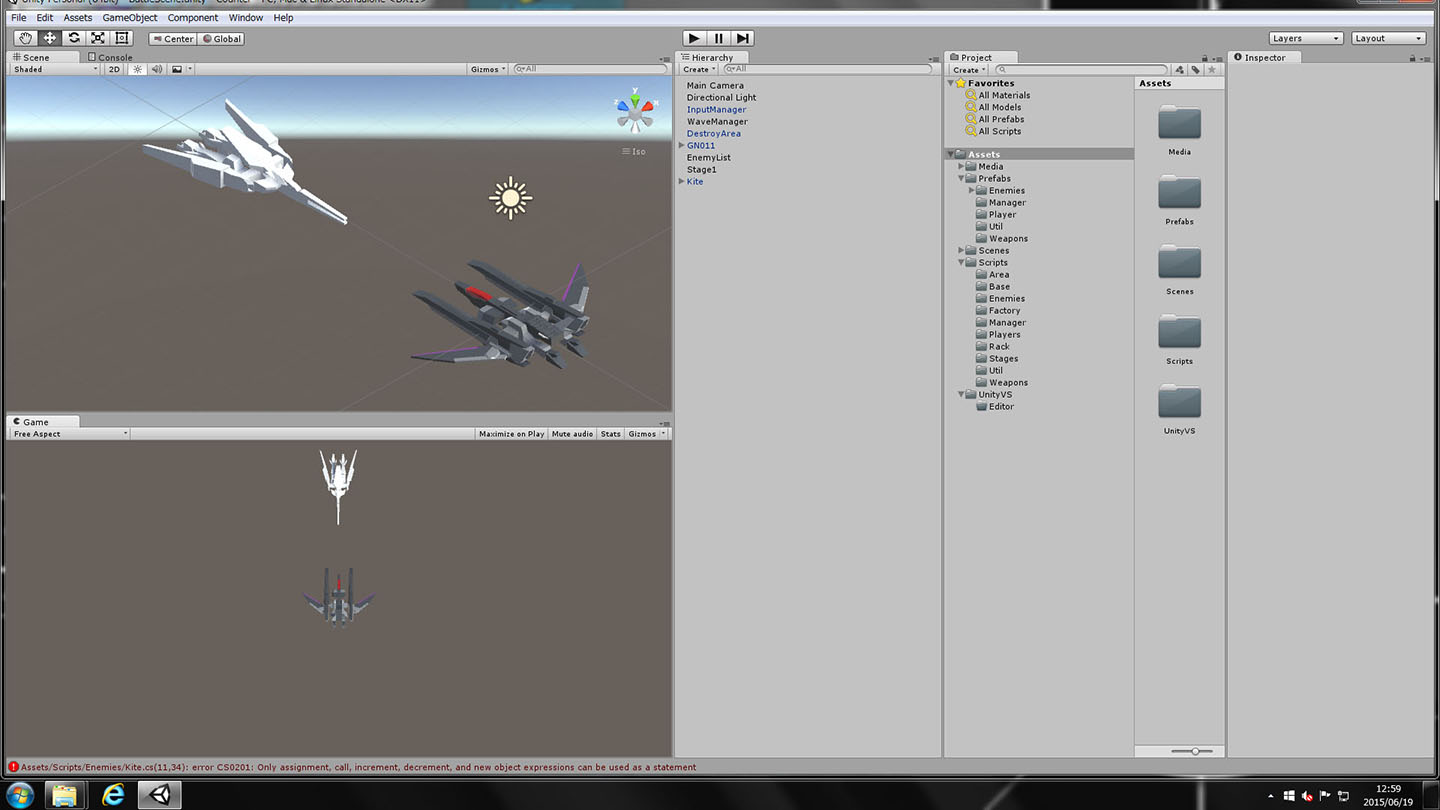
Task: Toggle the Center pivot button
Action: (173, 39)
